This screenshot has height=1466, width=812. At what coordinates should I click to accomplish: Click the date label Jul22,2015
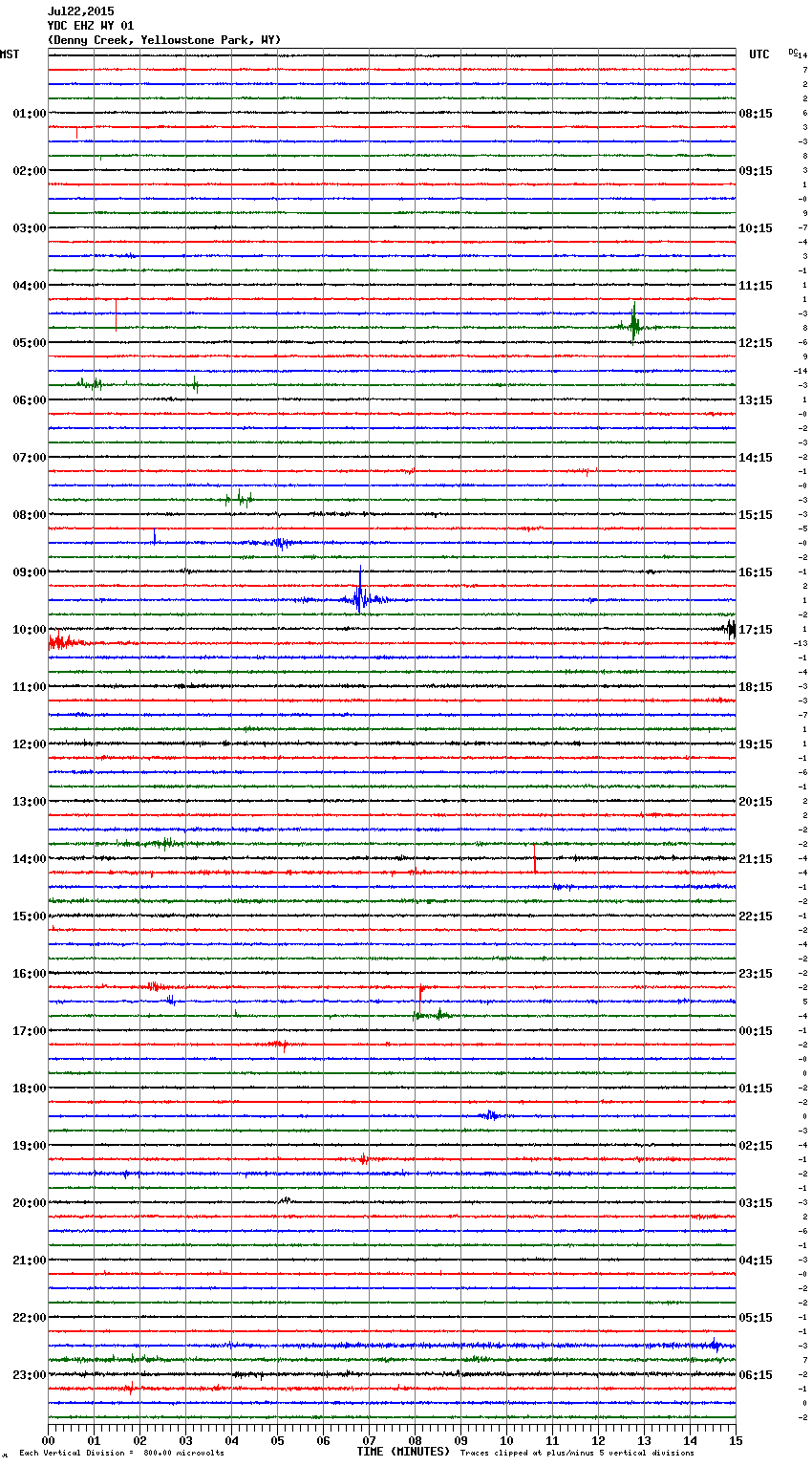click(80, 11)
